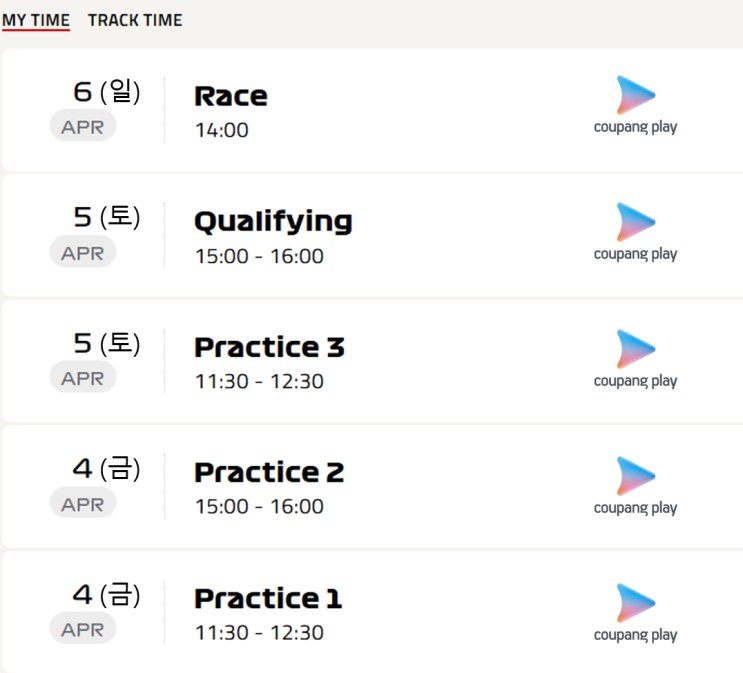
Task: Click Coupang Play icon for Practice 3
Action: (x=635, y=349)
